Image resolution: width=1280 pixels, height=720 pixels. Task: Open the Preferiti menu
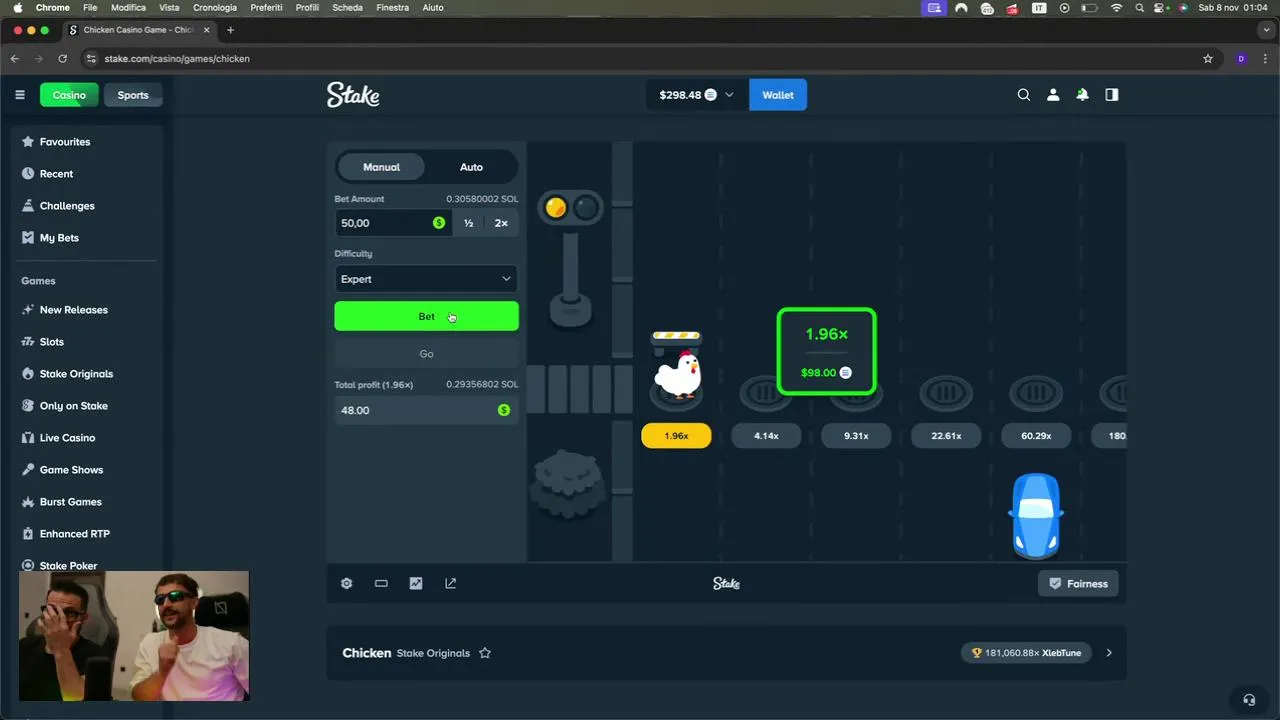click(266, 7)
